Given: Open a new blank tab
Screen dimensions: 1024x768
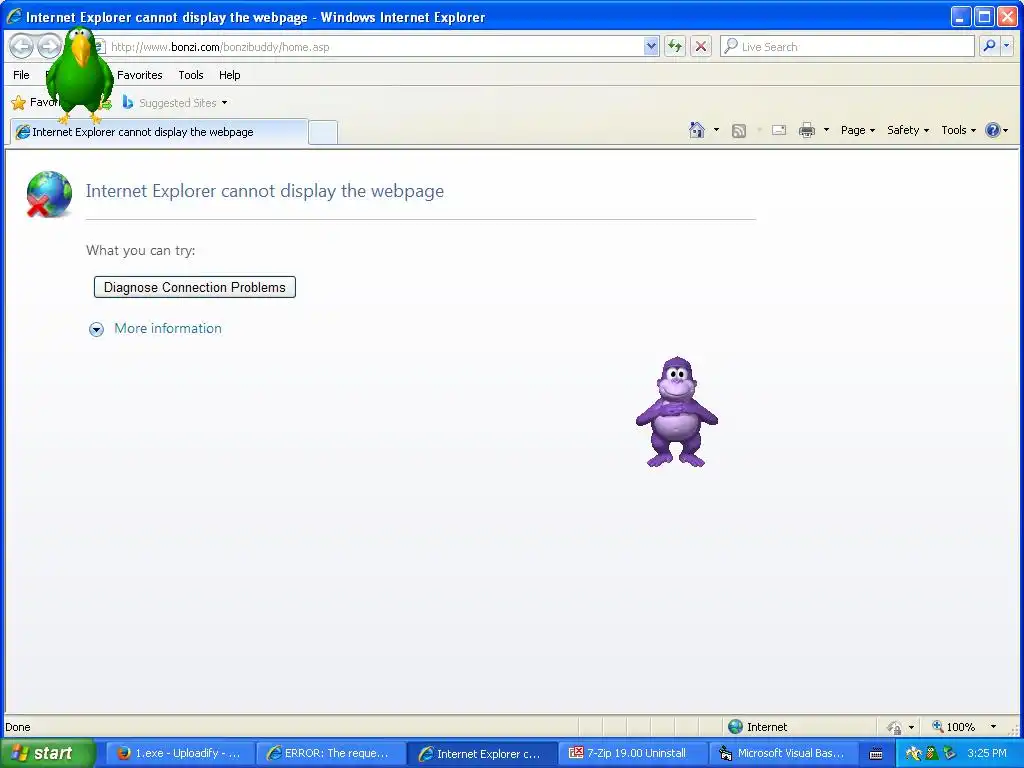Looking at the screenshot, I should 323,133.
